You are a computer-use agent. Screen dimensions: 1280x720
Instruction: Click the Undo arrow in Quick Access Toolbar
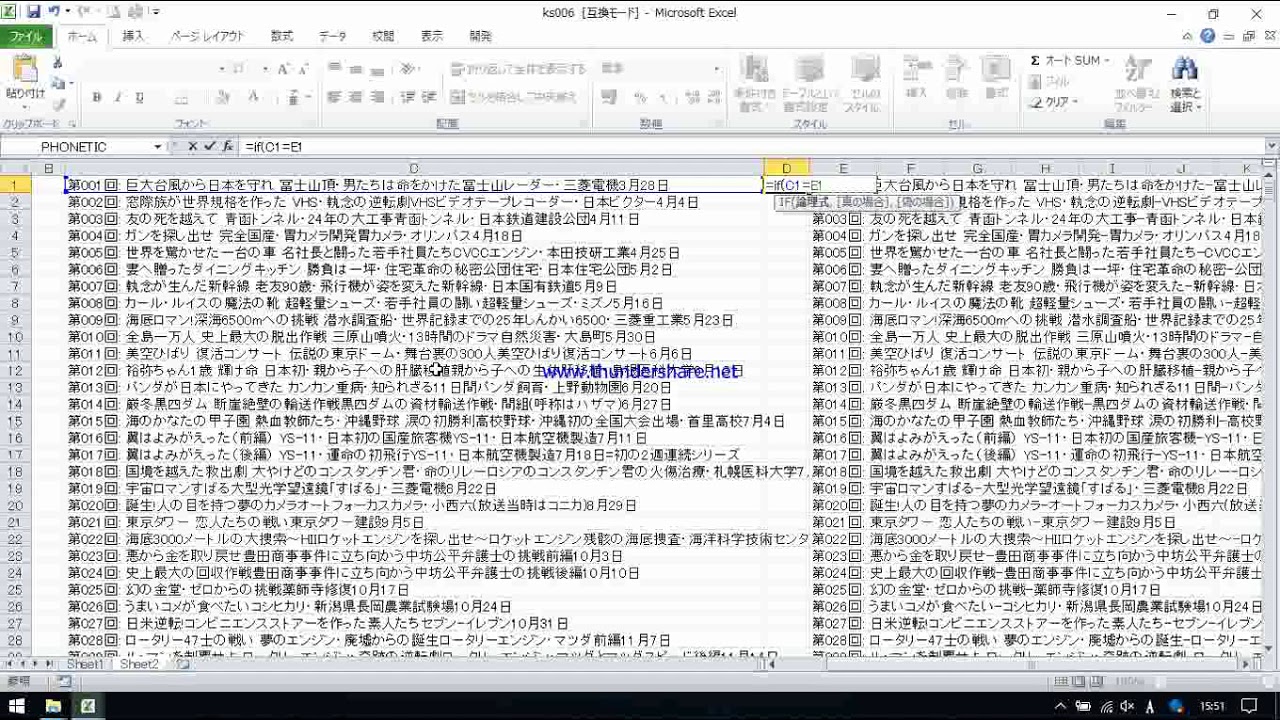[54, 13]
